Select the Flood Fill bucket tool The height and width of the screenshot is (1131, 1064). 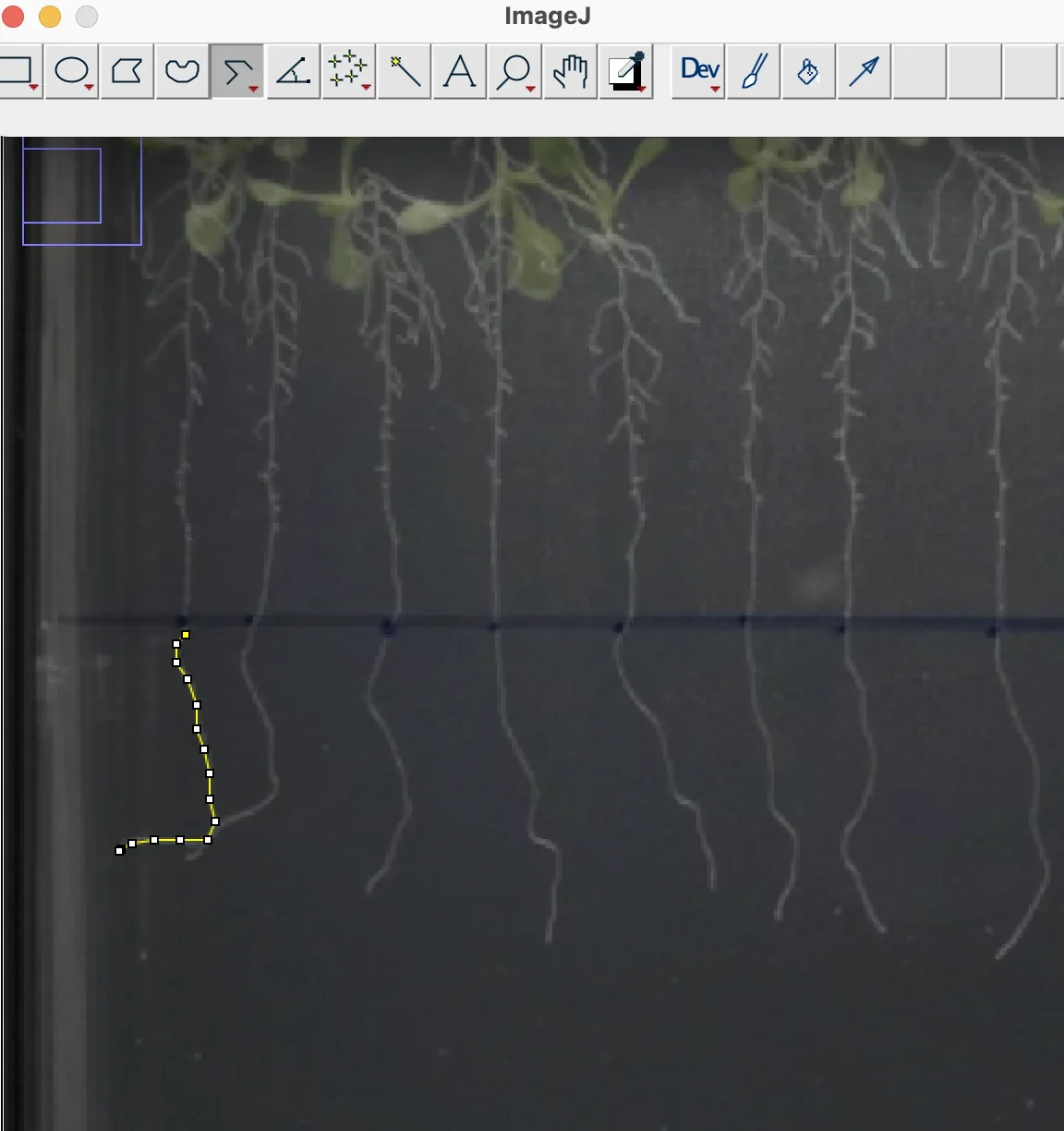pyautogui.click(x=808, y=71)
